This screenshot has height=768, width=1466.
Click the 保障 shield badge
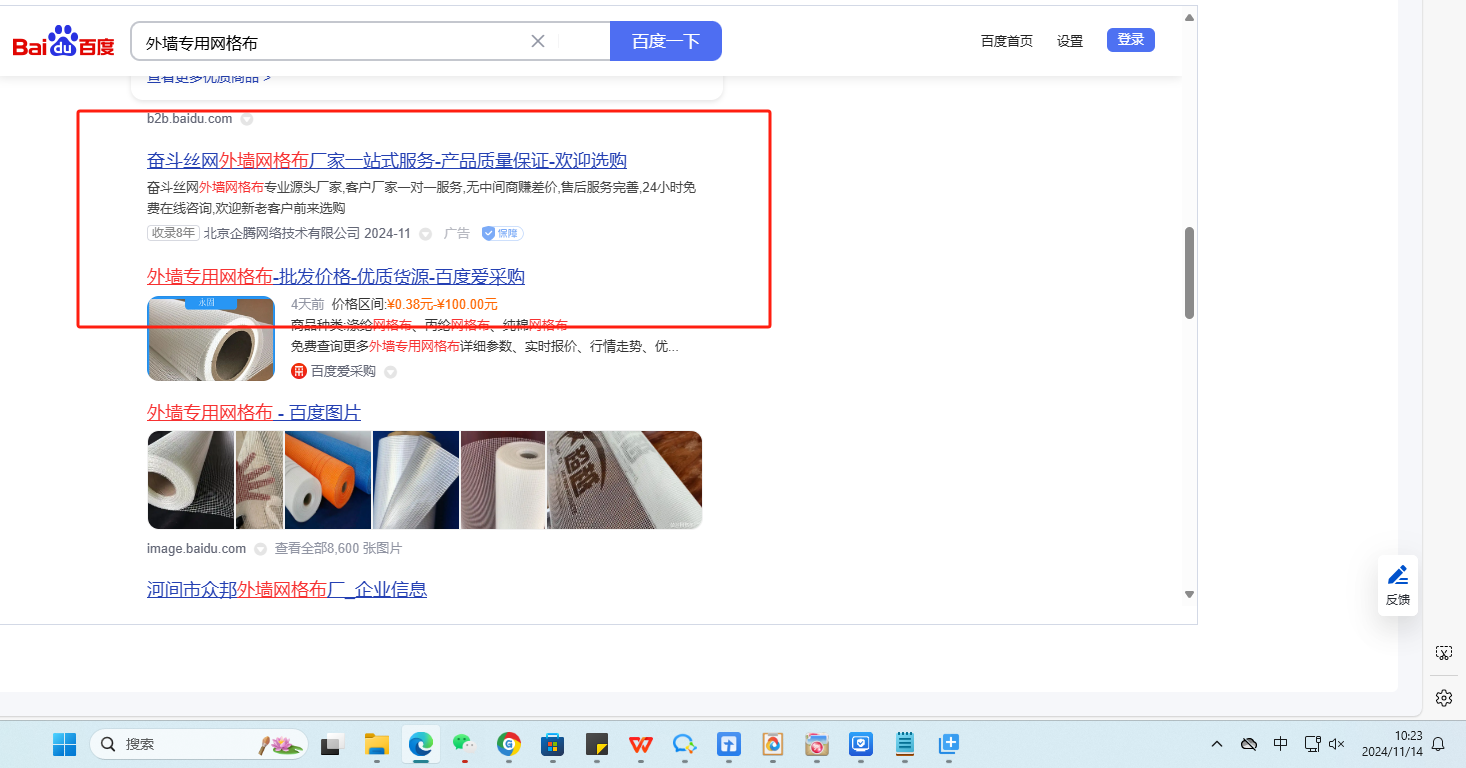pyautogui.click(x=502, y=233)
